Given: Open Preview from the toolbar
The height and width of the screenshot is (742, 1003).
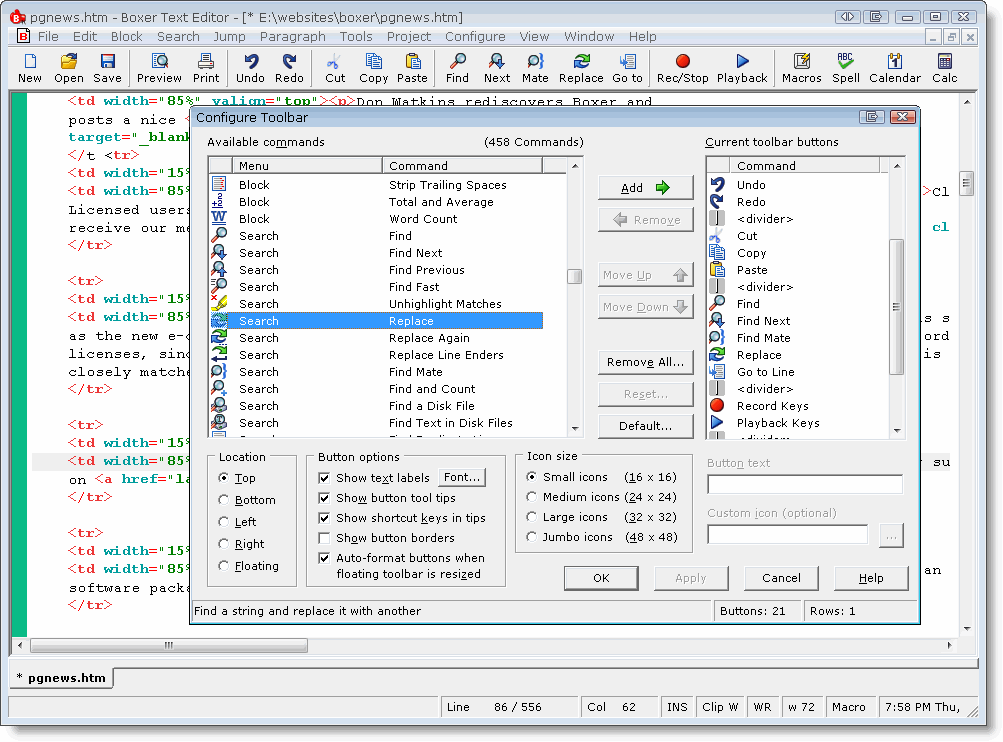Looking at the screenshot, I should pos(159,68).
